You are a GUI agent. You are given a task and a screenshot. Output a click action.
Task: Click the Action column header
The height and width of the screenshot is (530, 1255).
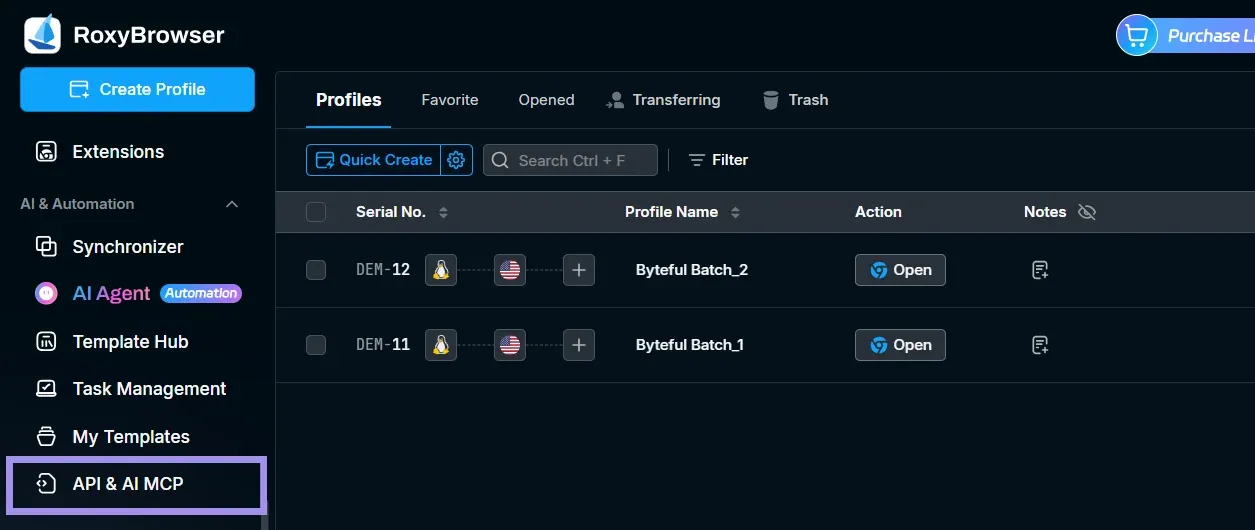(x=878, y=212)
